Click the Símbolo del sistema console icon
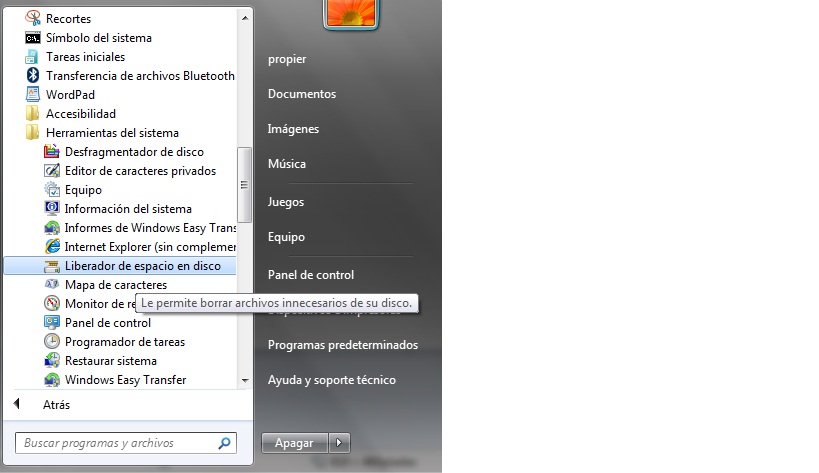The height and width of the screenshot is (473, 819). [33, 38]
